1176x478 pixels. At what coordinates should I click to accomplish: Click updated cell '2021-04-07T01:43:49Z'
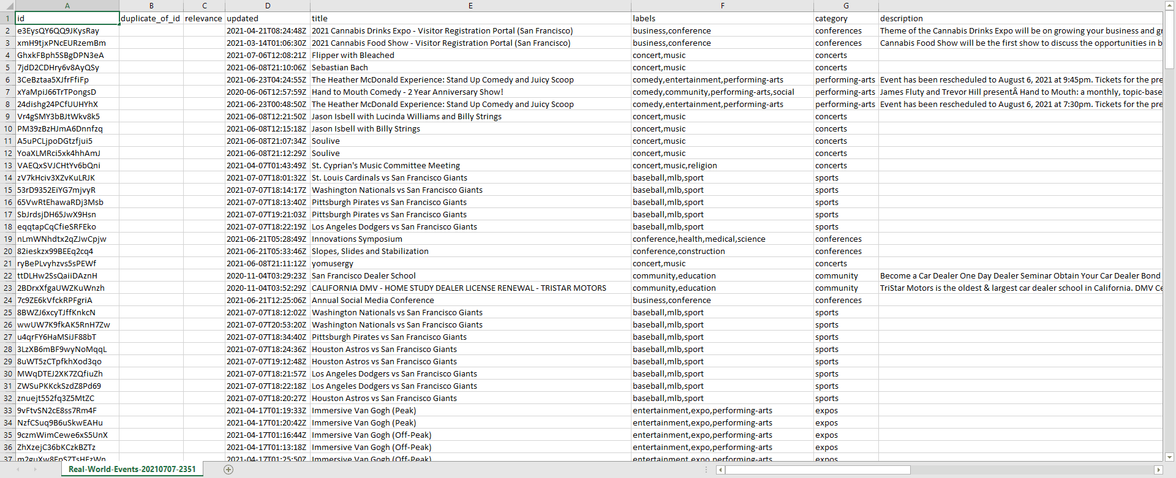[x=267, y=165]
